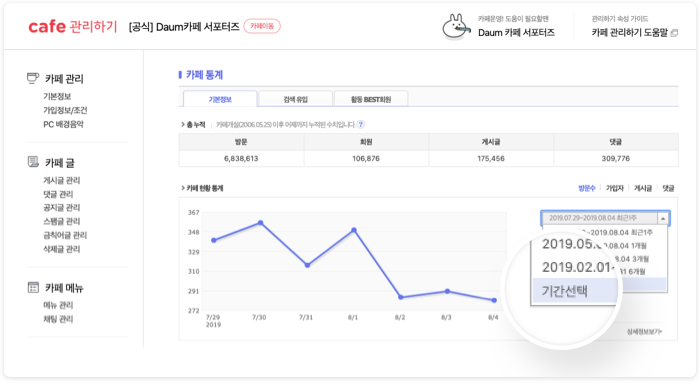Open 게시글 관리 in sidebar
700x384 pixels.
pos(62,180)
